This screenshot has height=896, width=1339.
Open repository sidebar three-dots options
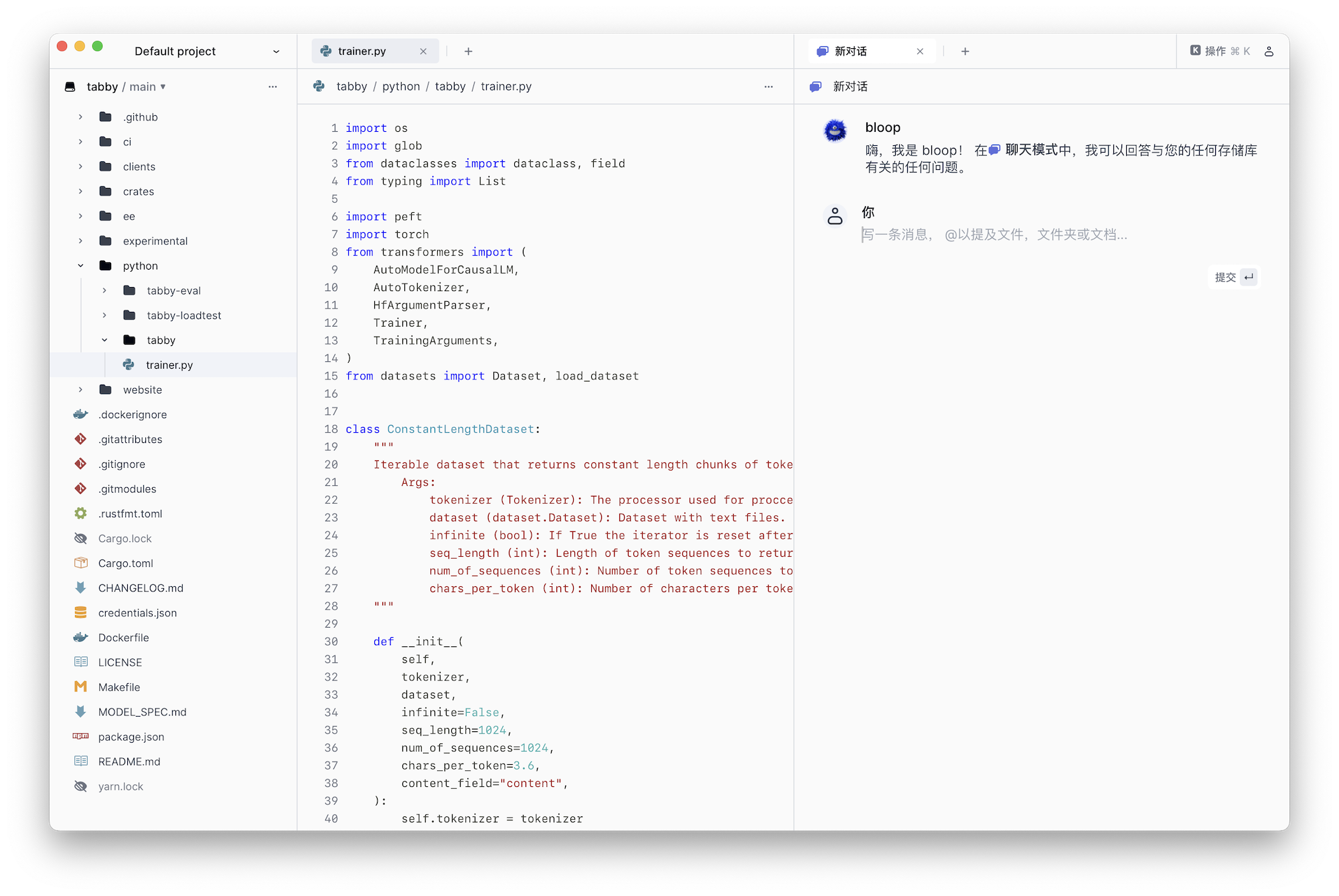click(272, 86)
